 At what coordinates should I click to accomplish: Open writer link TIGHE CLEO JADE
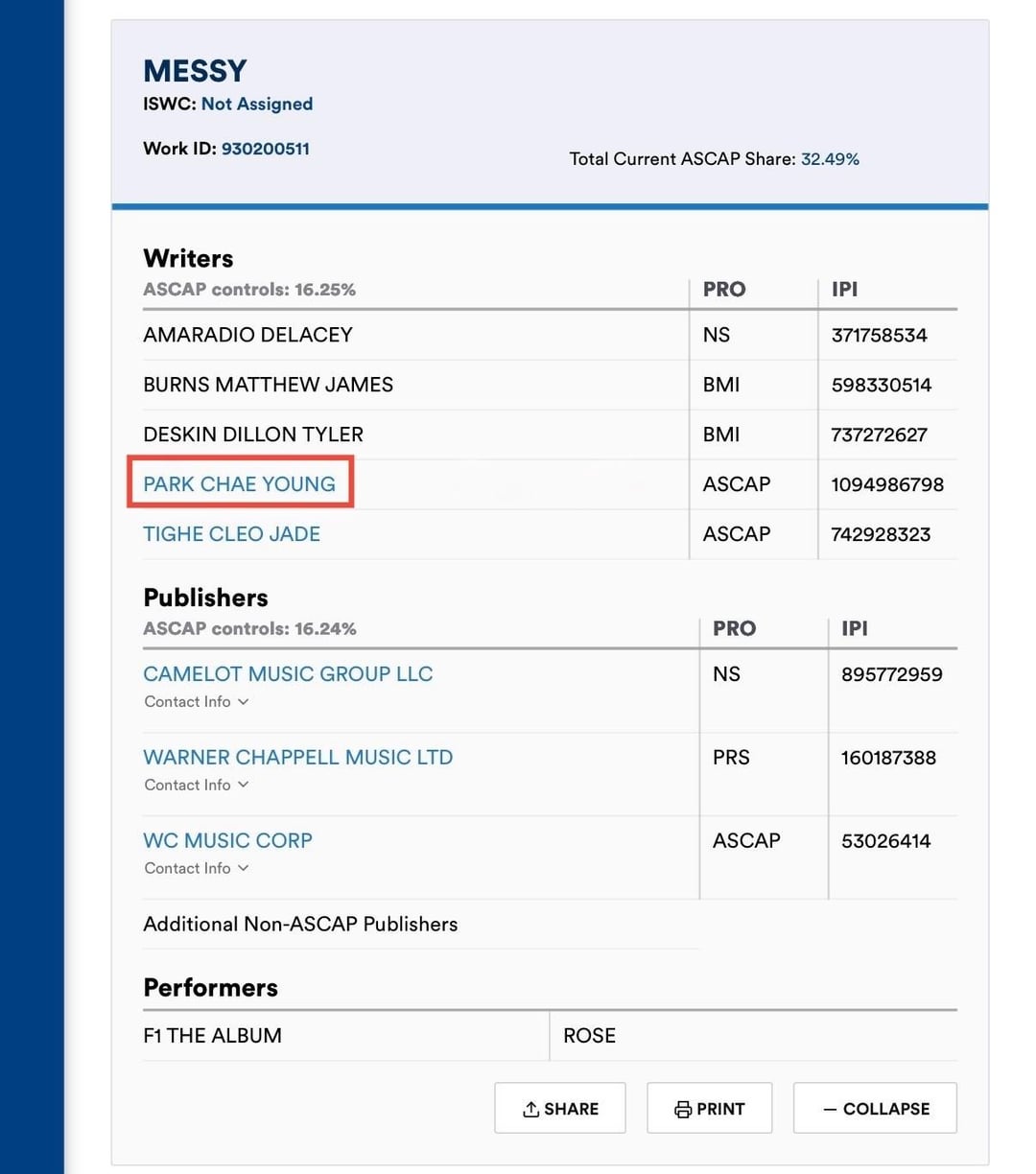[x=231, y=534]
